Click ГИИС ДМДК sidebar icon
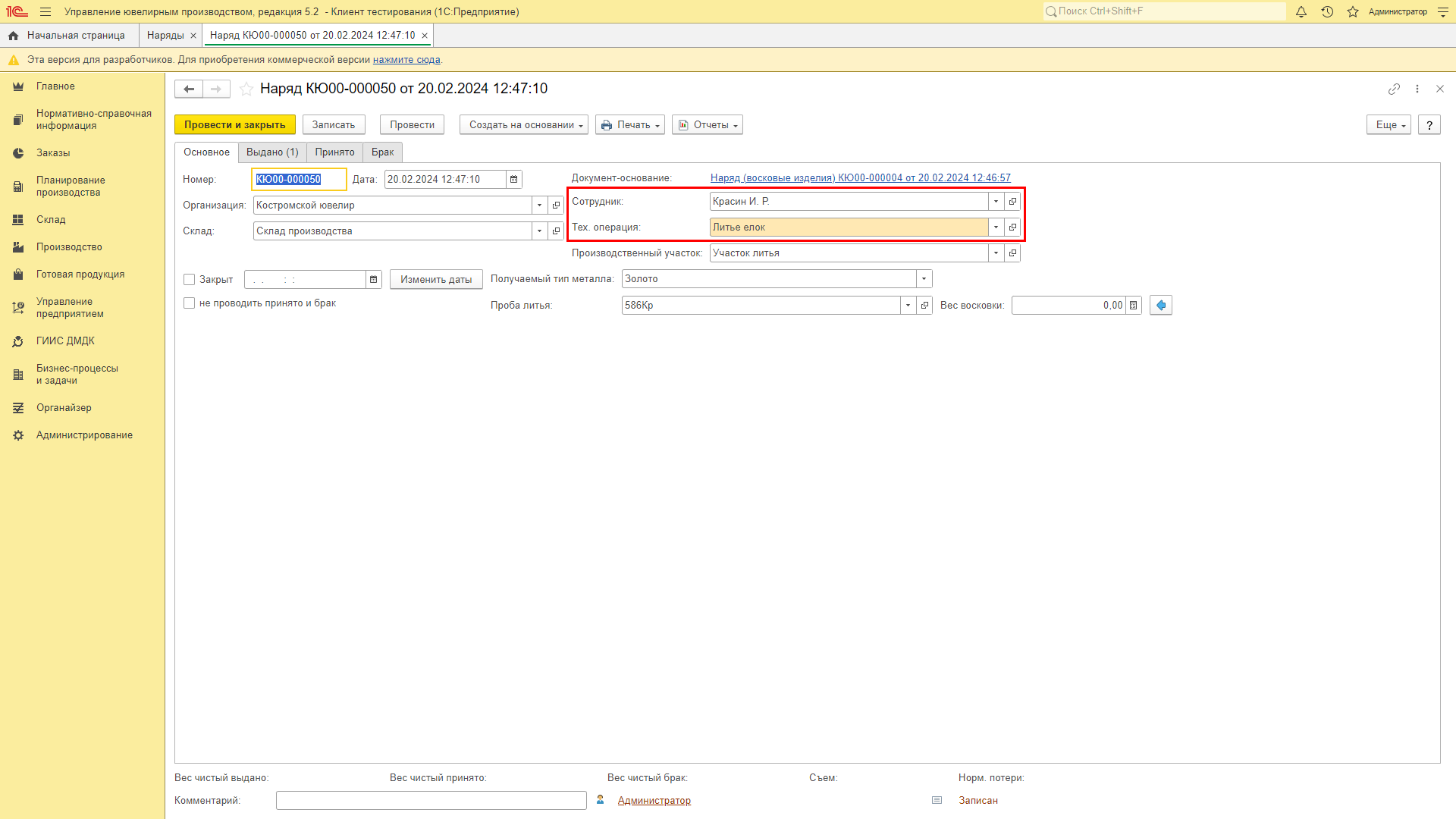The width and height of the screenshot is (1456, 819). (x=18, y=341)
